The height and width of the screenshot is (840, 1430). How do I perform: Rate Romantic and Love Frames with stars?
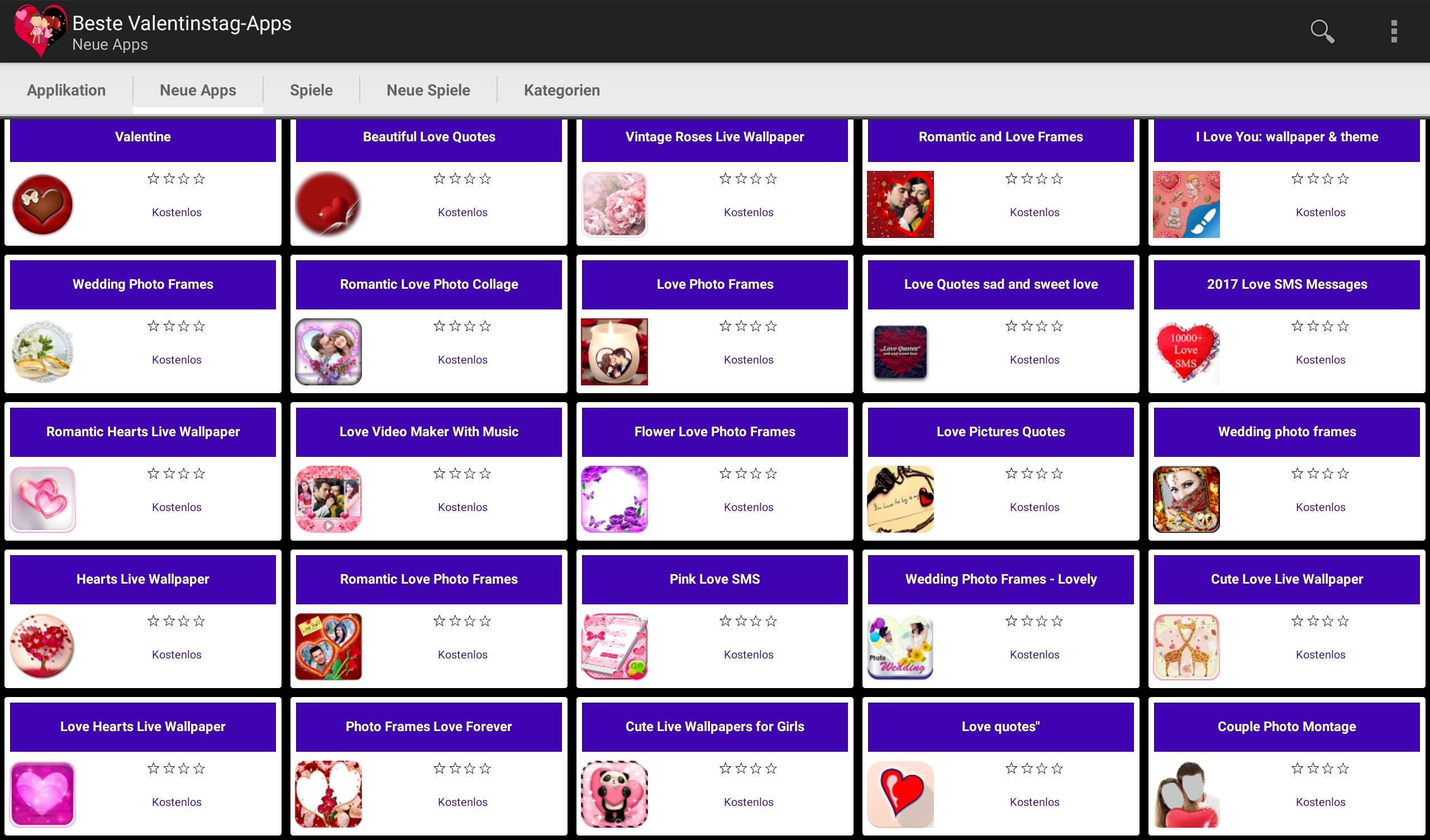pyautogui.click(x=1034, y=179)
